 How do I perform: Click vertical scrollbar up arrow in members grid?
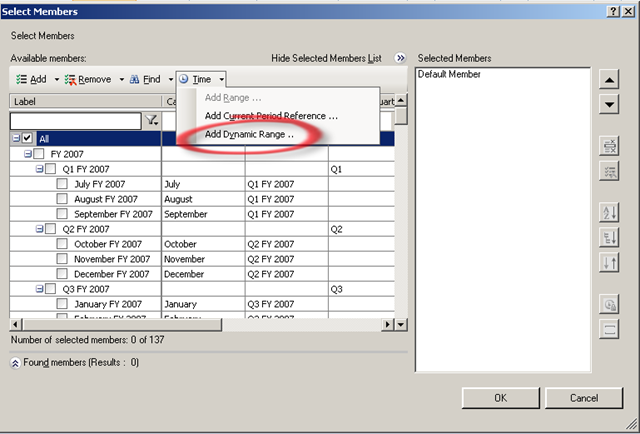[x=401, y=100]
